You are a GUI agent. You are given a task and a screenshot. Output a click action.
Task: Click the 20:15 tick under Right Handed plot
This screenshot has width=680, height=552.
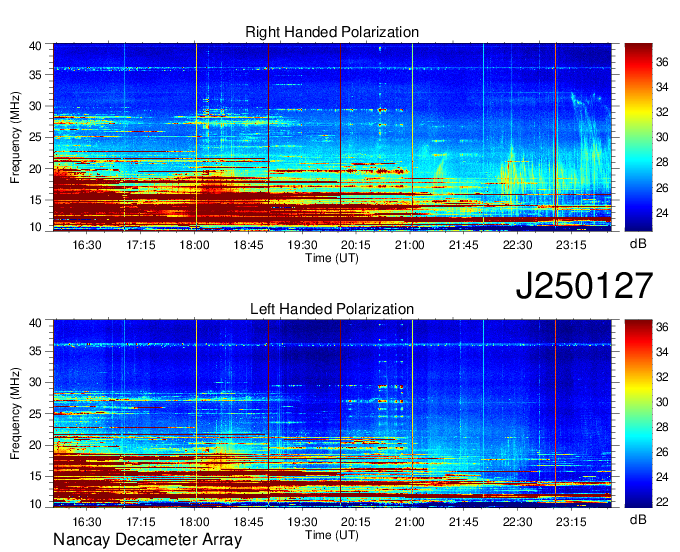[x=356, y=245]
